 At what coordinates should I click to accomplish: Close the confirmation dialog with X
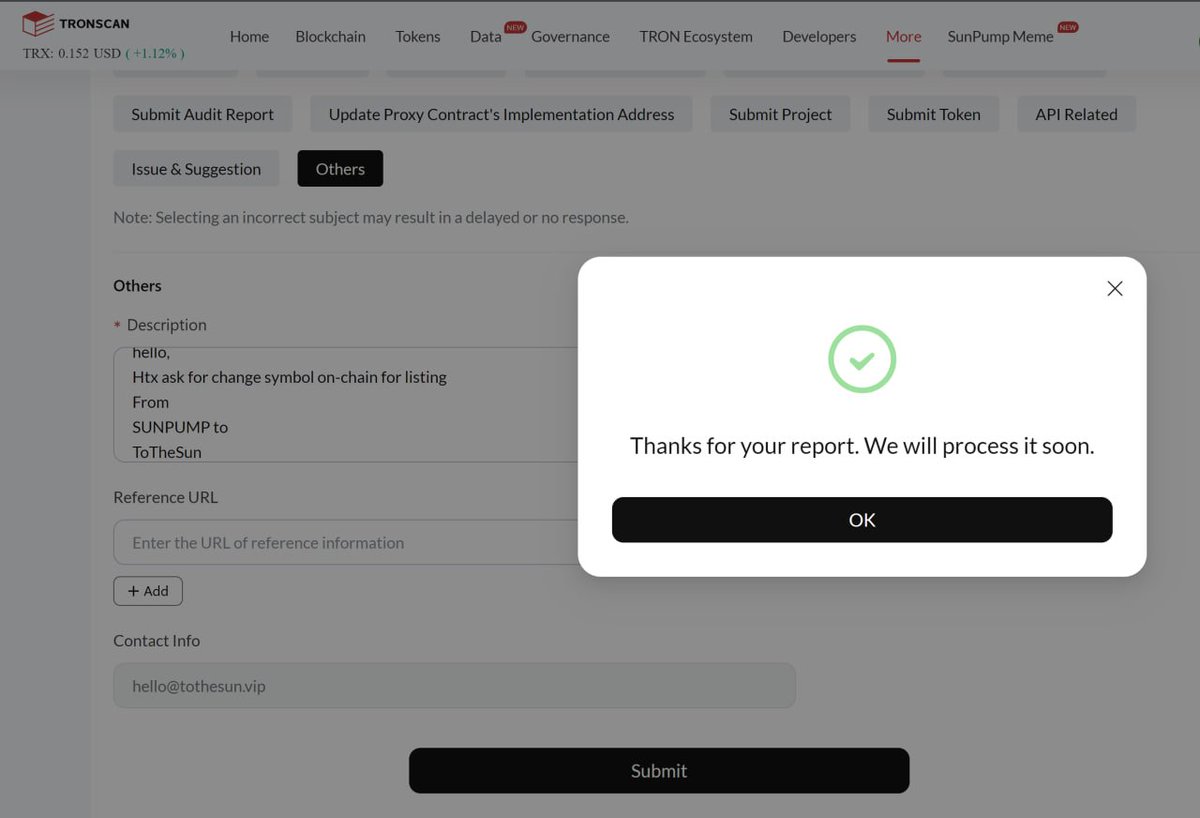(1115, 288)
